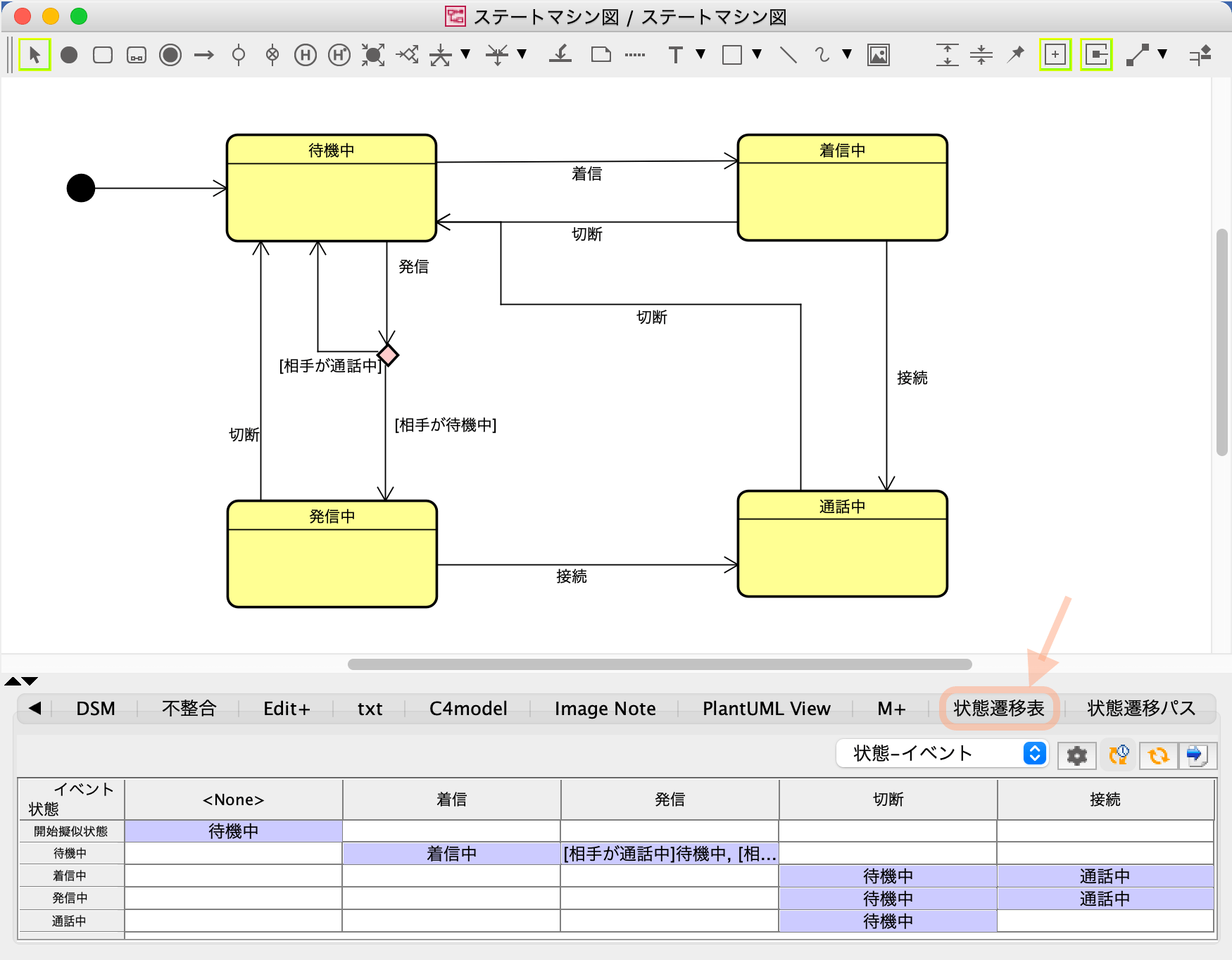Select the submachine state tool
1232x960 pixels.
[x=137, y=54]
